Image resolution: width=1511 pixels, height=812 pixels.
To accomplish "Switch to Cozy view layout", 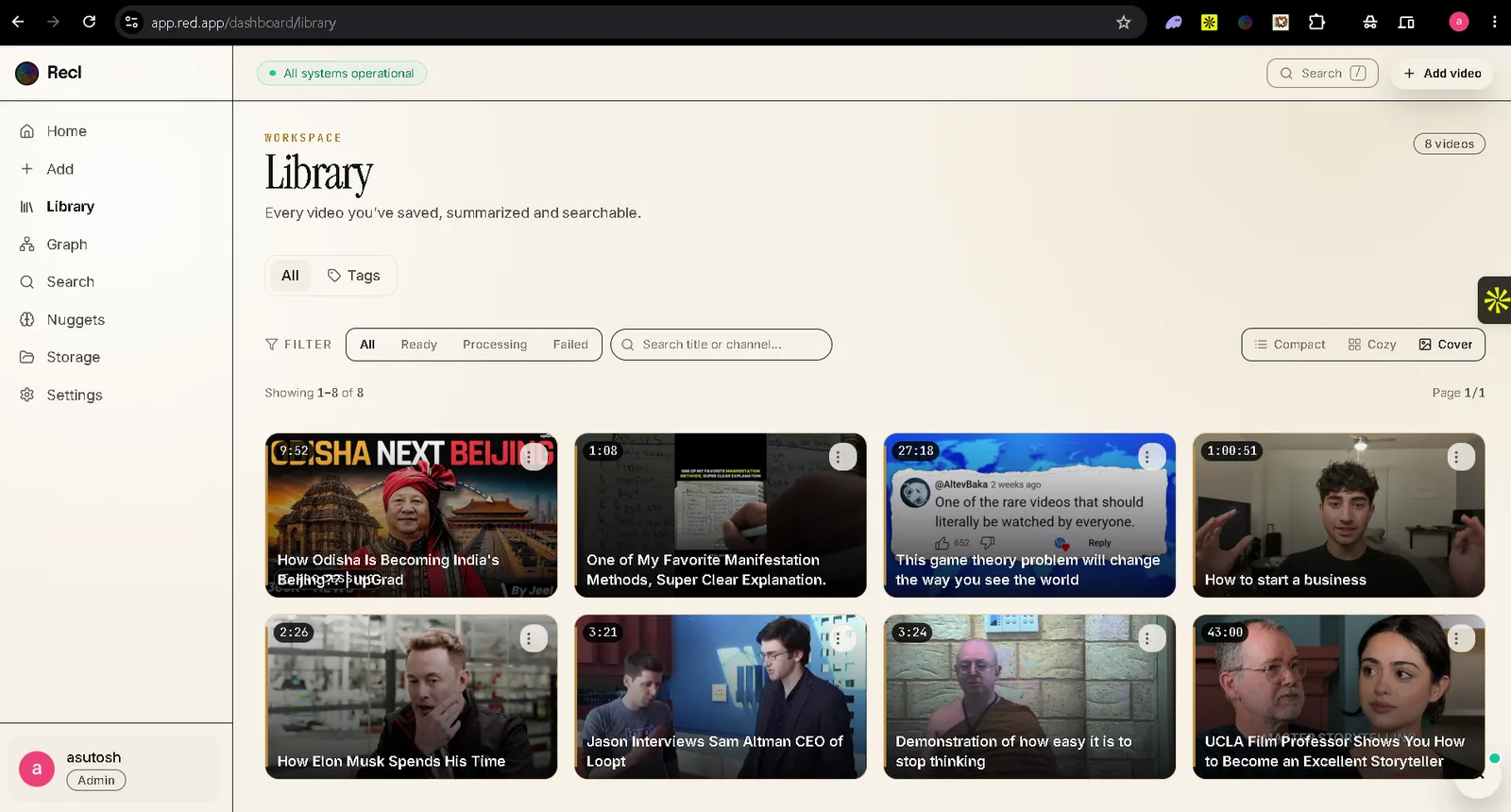I will point(1372,345).
